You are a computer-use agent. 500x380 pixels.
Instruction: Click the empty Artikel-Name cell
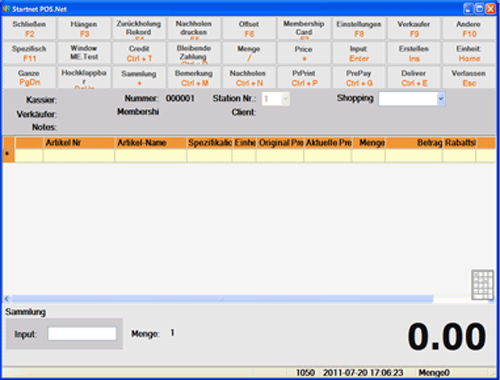151,156
